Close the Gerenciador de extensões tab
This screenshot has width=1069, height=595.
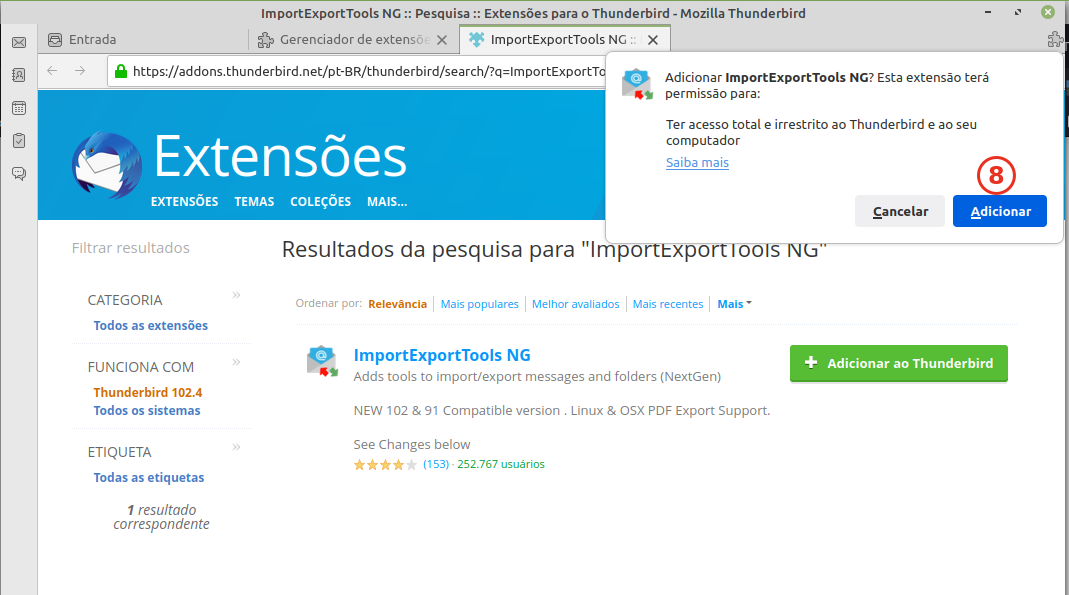442,40
